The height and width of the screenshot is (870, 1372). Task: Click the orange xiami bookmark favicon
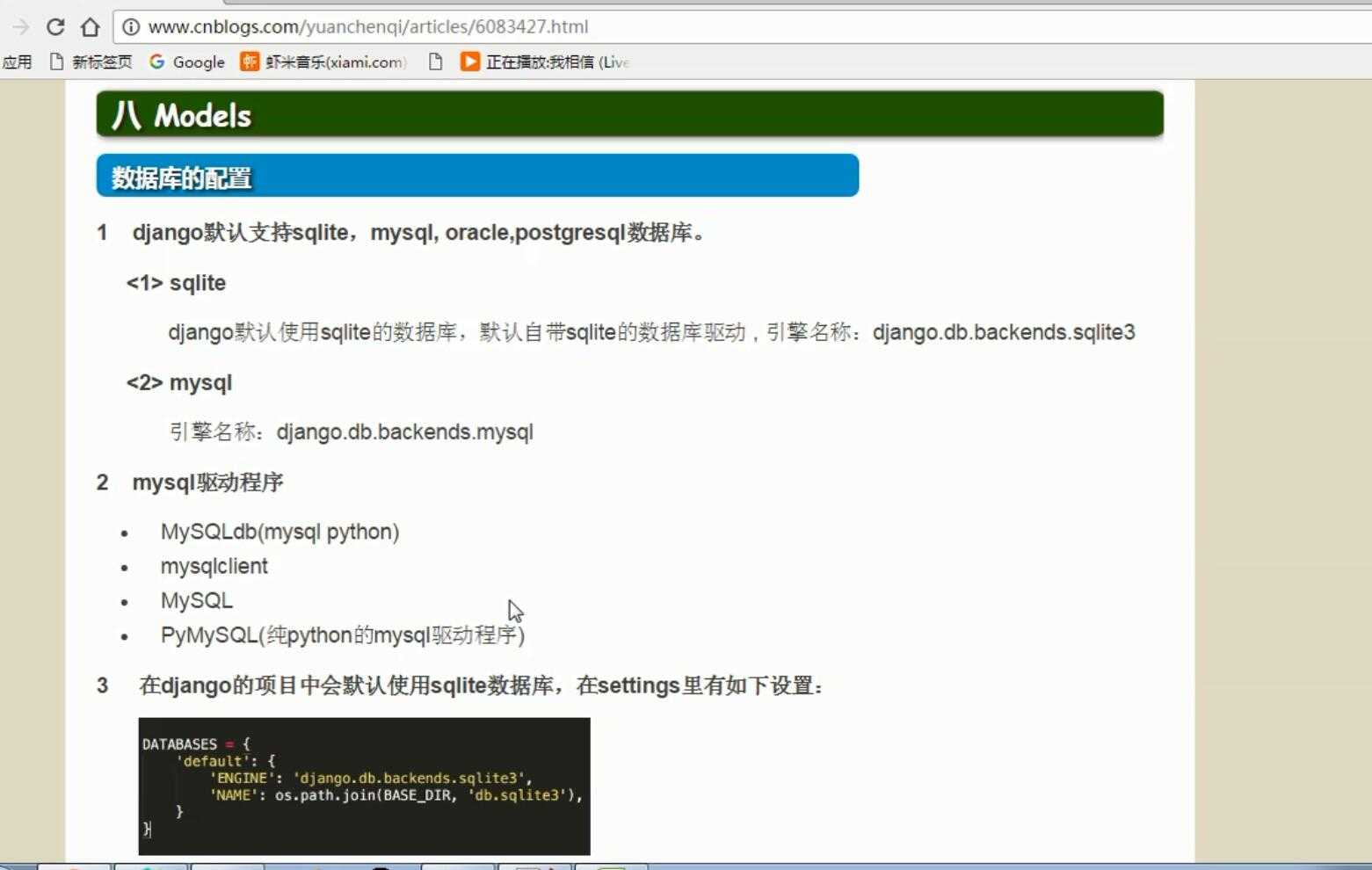click(250, 62)
